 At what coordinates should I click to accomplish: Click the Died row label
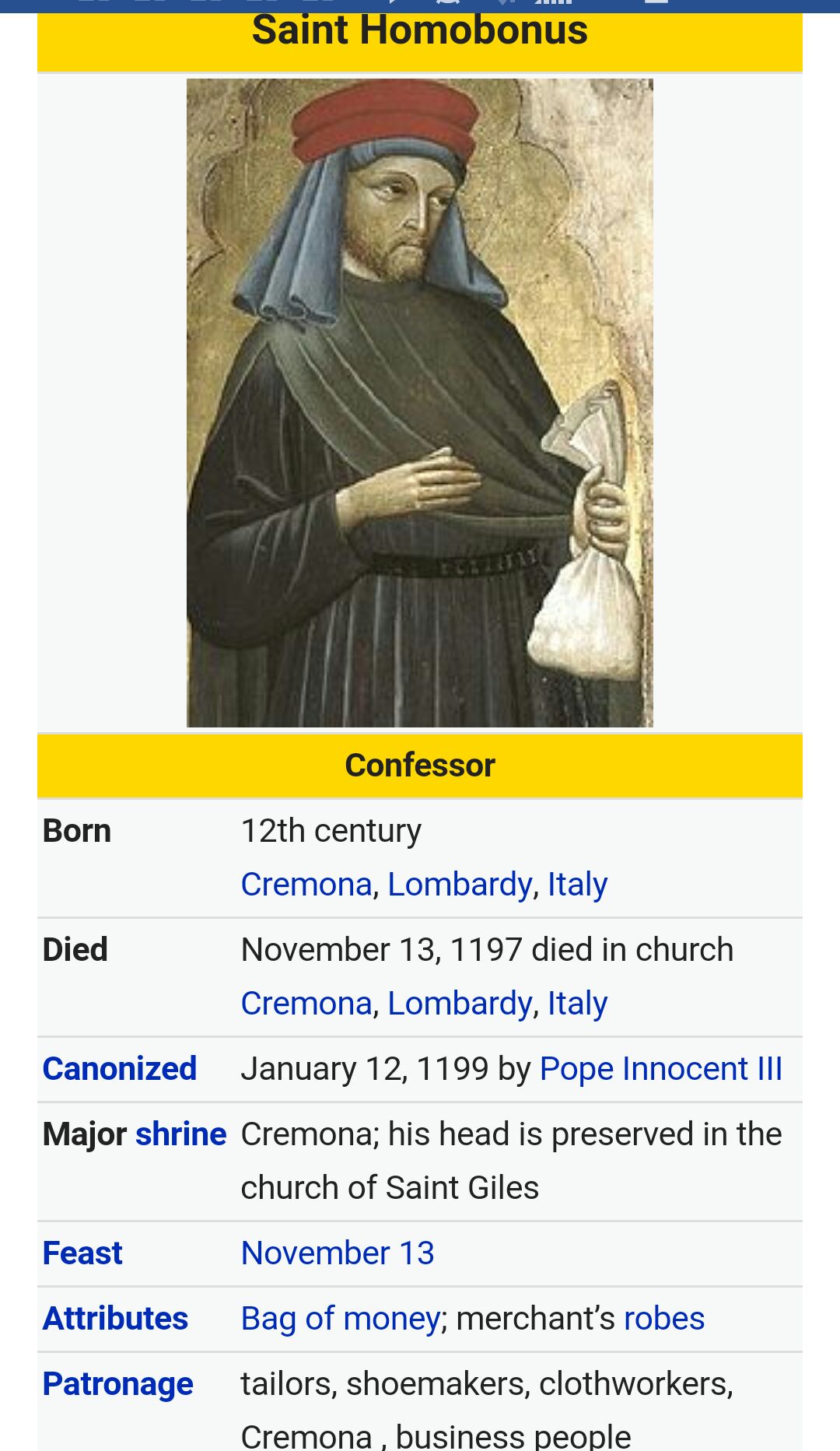[x=75, y=950]
